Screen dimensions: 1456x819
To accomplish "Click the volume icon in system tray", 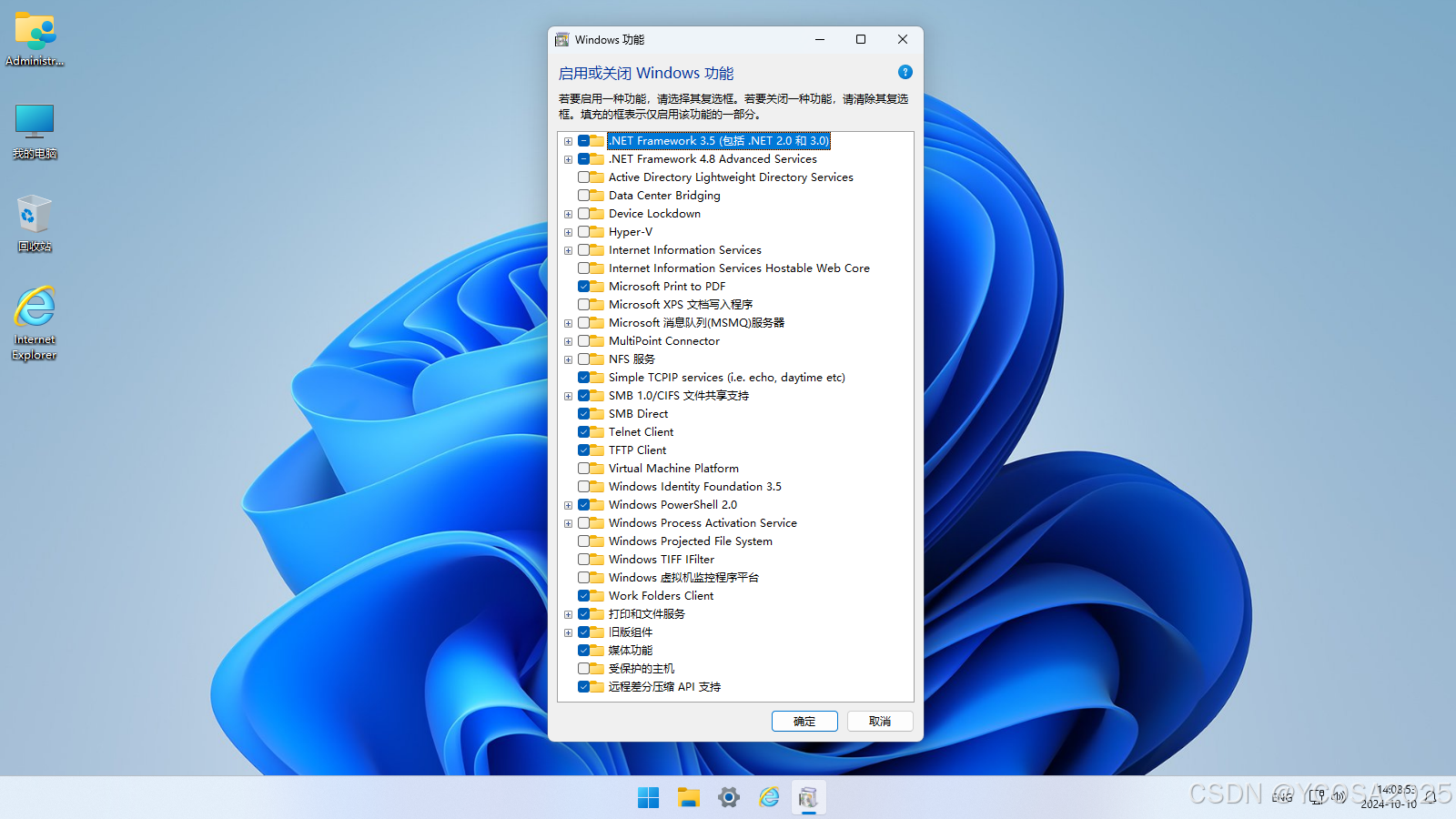I will tap(1339, 797).
